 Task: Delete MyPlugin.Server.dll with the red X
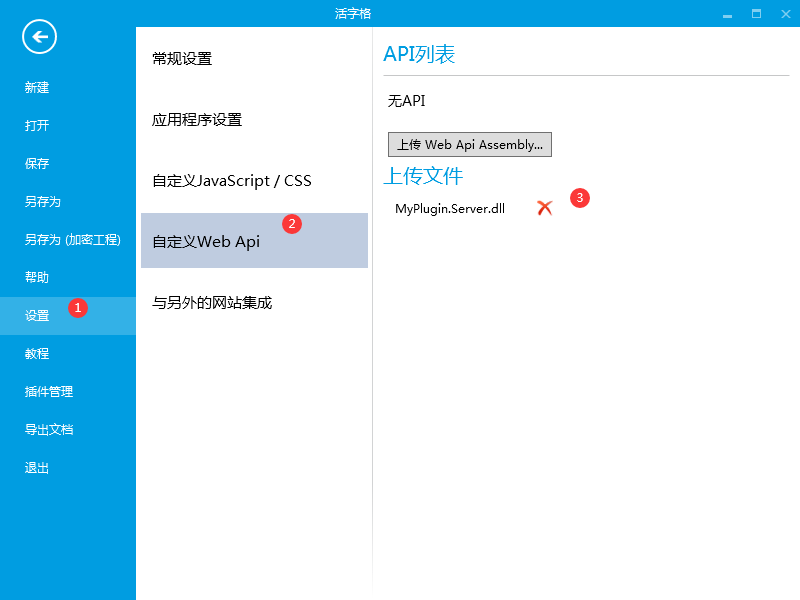(x=544, y=208)
